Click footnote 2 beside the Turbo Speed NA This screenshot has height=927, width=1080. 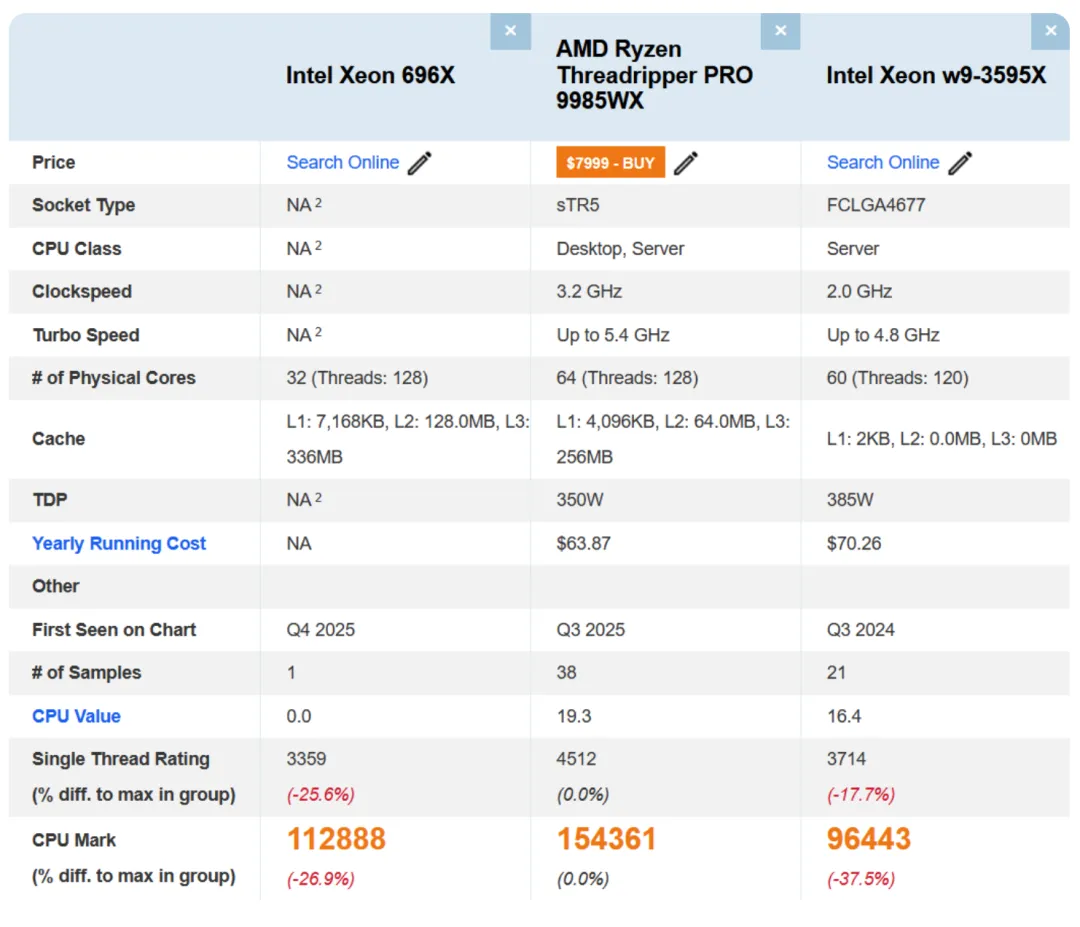point(317,330)
